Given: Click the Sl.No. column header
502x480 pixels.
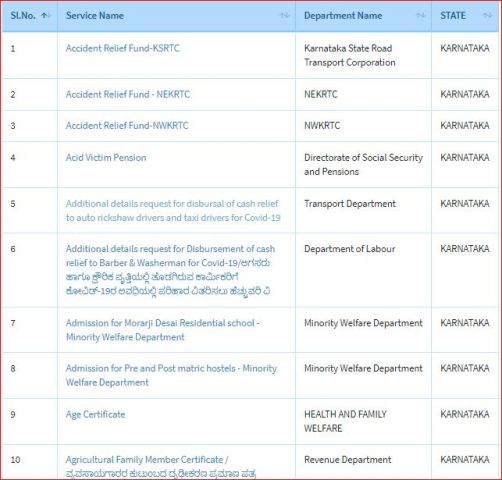Looking at the screenshot, I should pyautogui.click(x=30, y=16).
